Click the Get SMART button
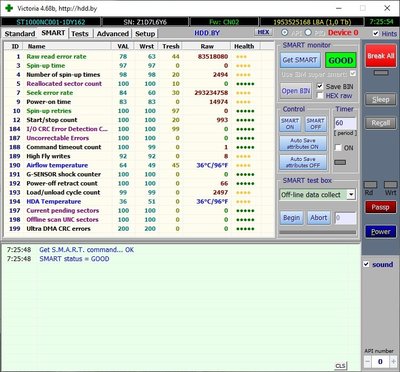The height and width of the screenshot is (372, 400). tap(300, 60)
